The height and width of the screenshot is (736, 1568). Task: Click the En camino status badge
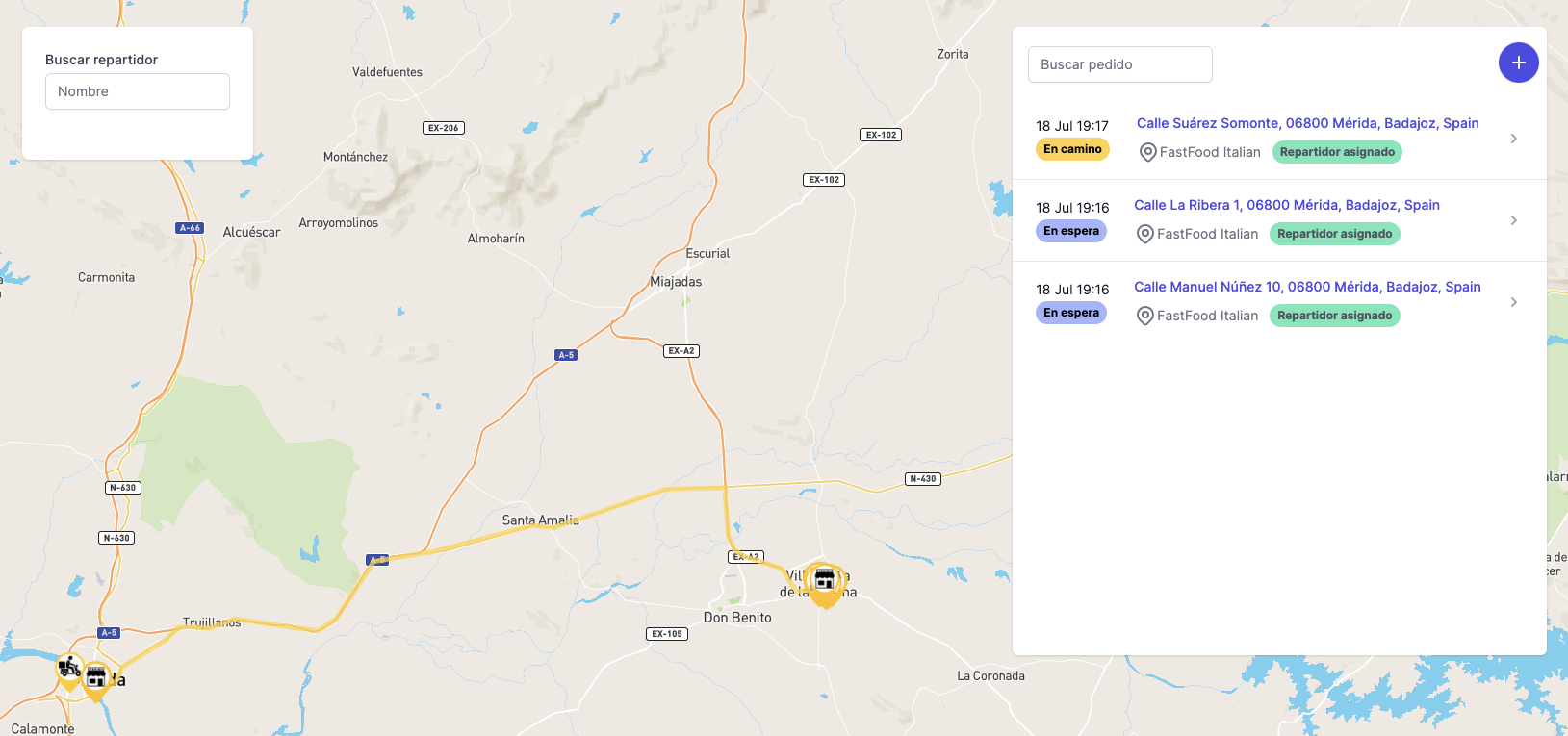click(x=1072, y=149)
